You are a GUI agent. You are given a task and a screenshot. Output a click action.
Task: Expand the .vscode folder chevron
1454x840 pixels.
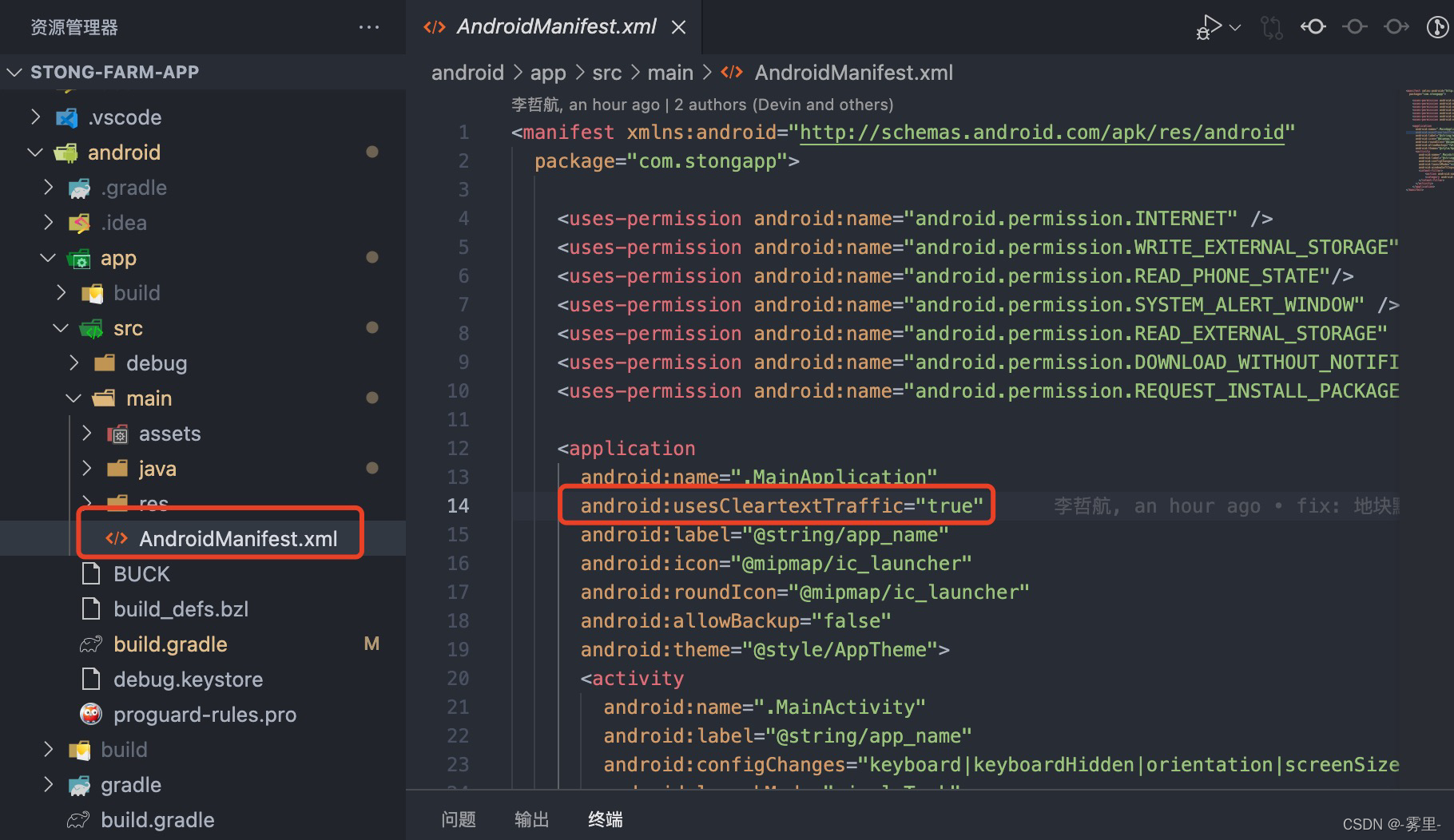(x=35, y=117)
